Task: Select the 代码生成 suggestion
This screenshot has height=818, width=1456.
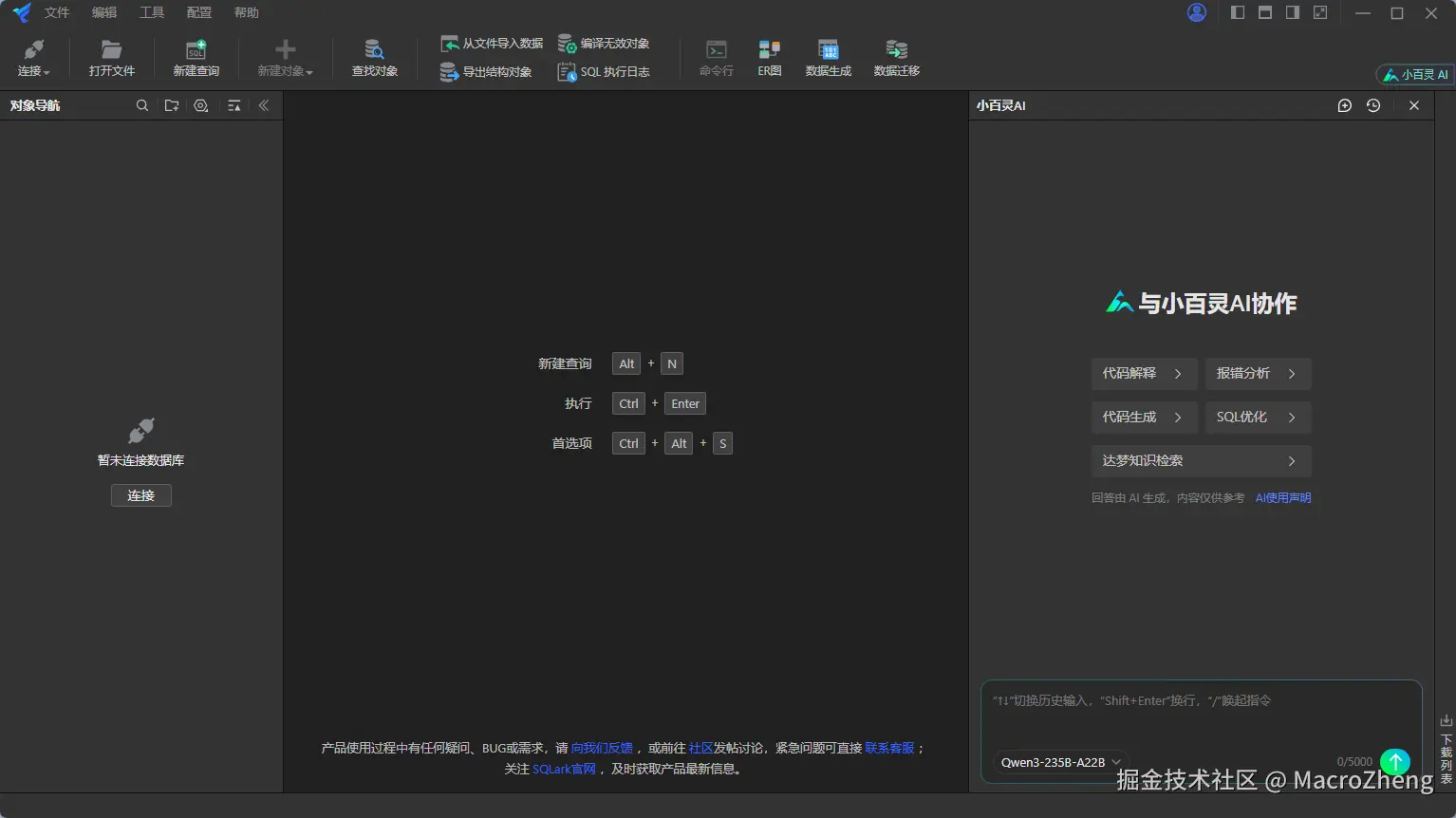Action: (1144, 418)
